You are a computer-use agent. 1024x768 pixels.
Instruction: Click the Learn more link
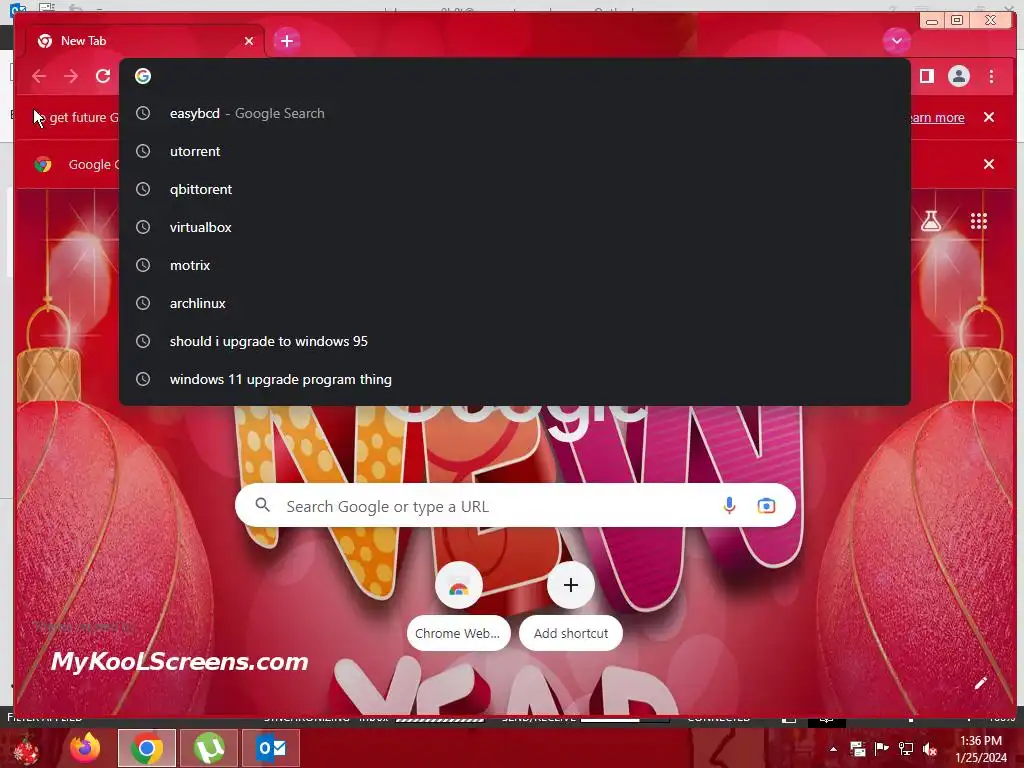(x=938, y=118)
